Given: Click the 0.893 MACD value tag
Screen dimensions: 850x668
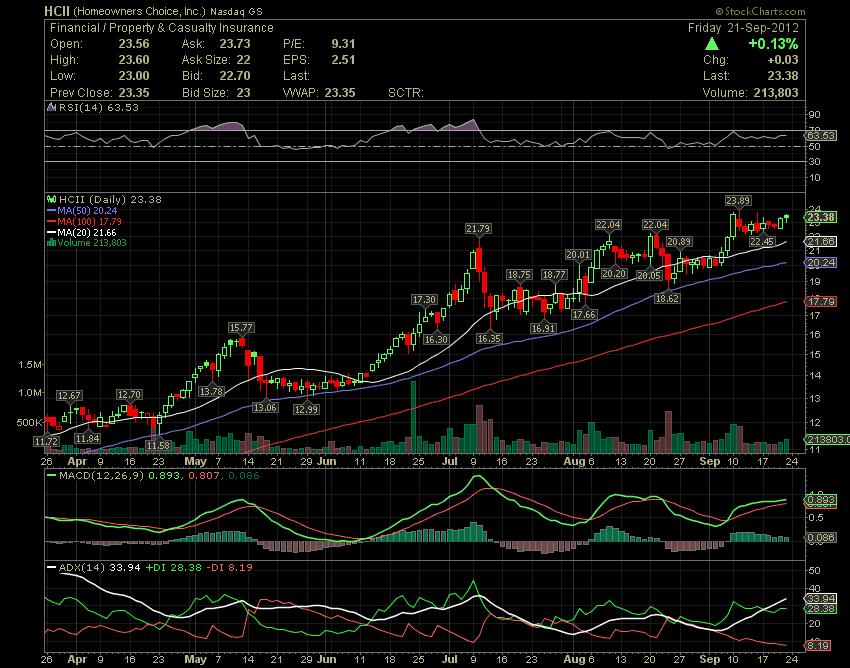Looking at the screenshot, I should (821, 500).
